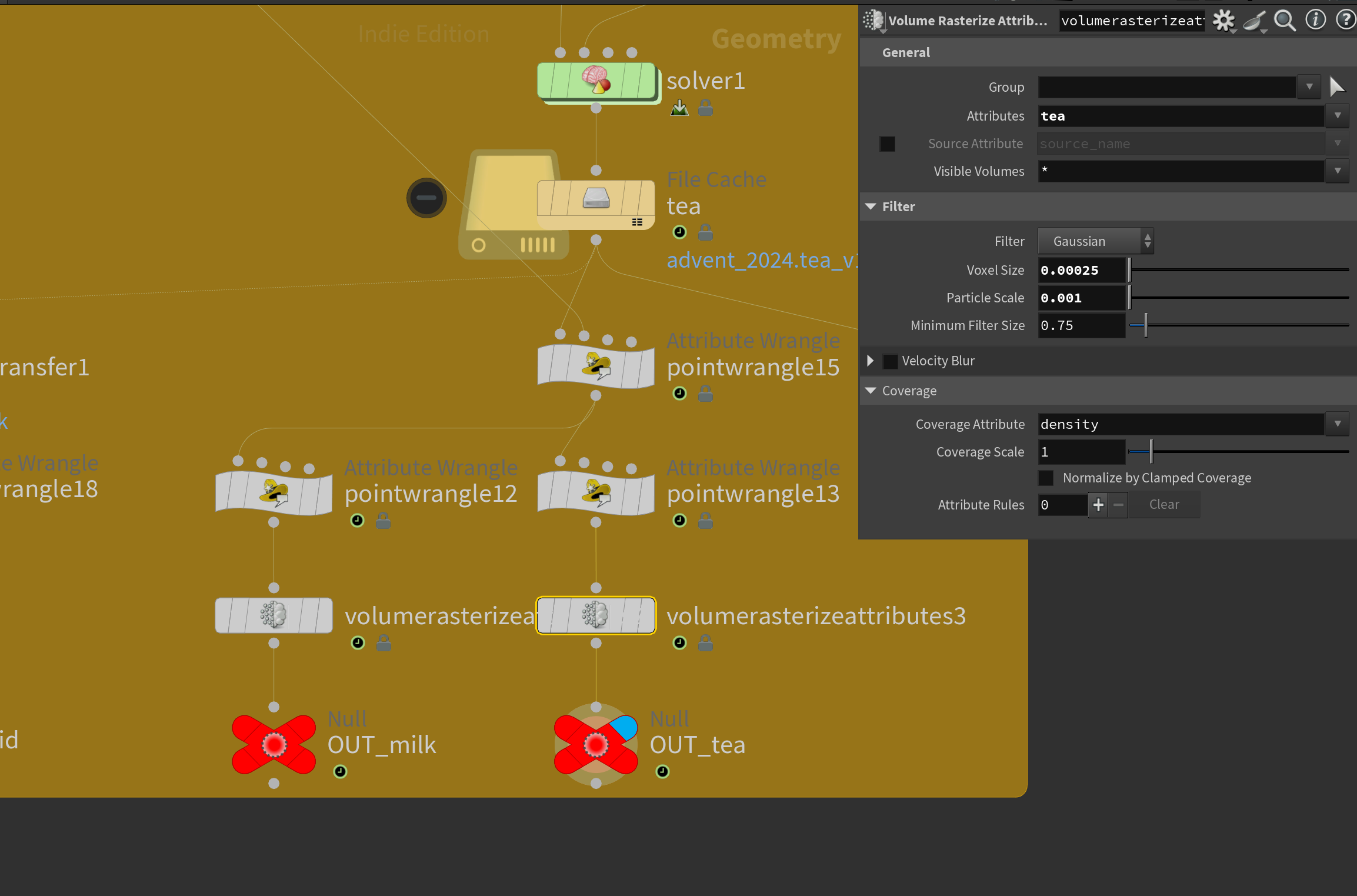Select the solver1 node icon
1357x896 pixels.
click(x=596, y=80)
